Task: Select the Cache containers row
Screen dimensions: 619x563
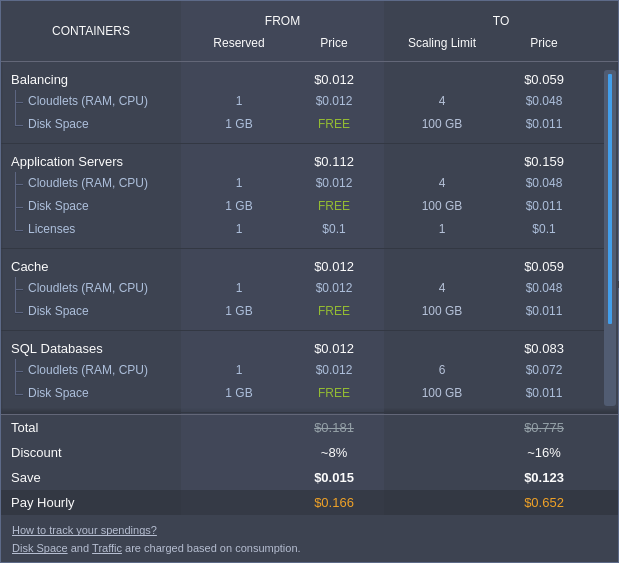Action: point(302,267)
